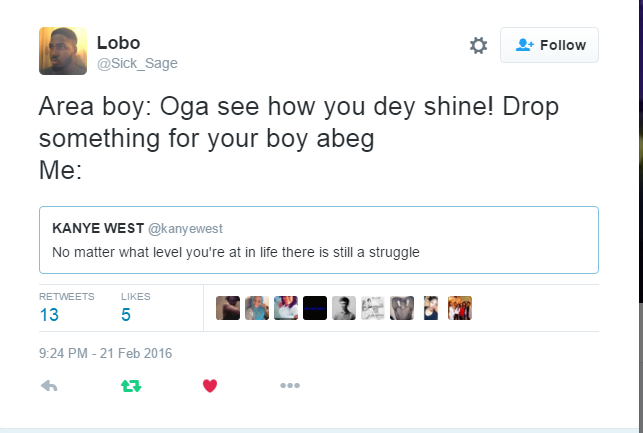
Task: Click the reply arrow icon
Action: 48,385
